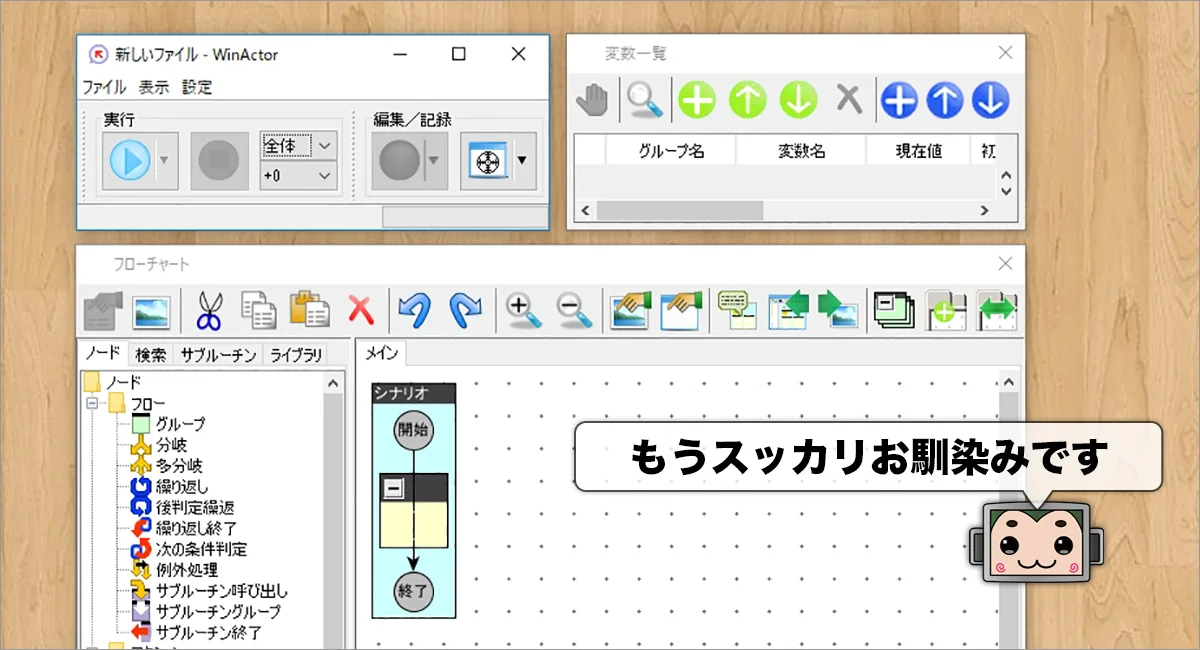The image size is (1200, 650).
Task: Select the 多分岐 node in the tree
Action: pos(179,466)
